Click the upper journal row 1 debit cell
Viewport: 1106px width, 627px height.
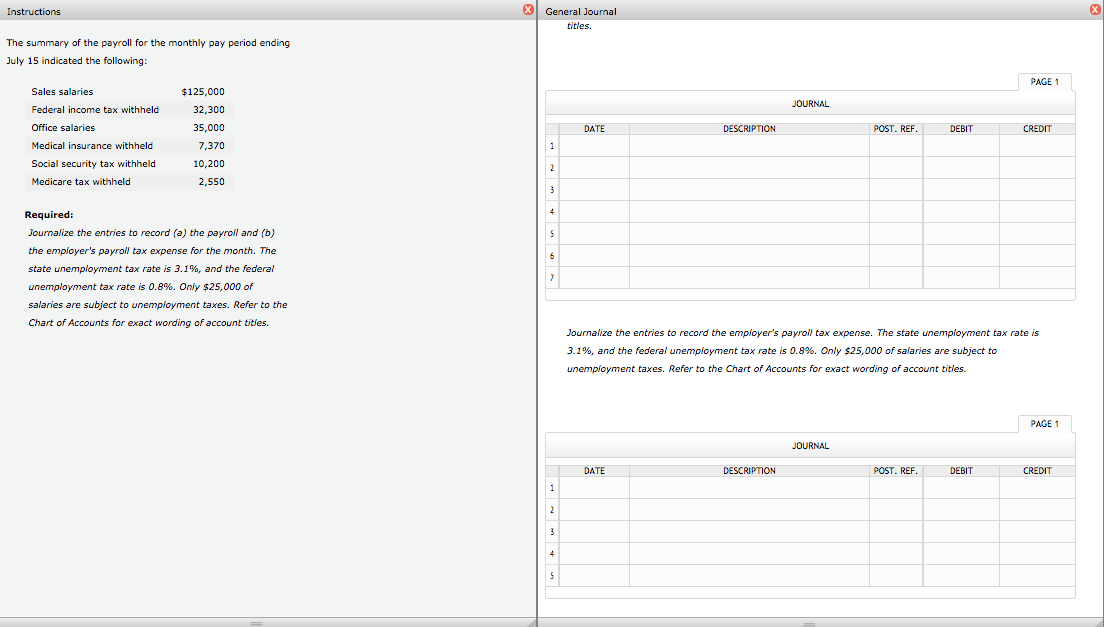click(961, 146)
